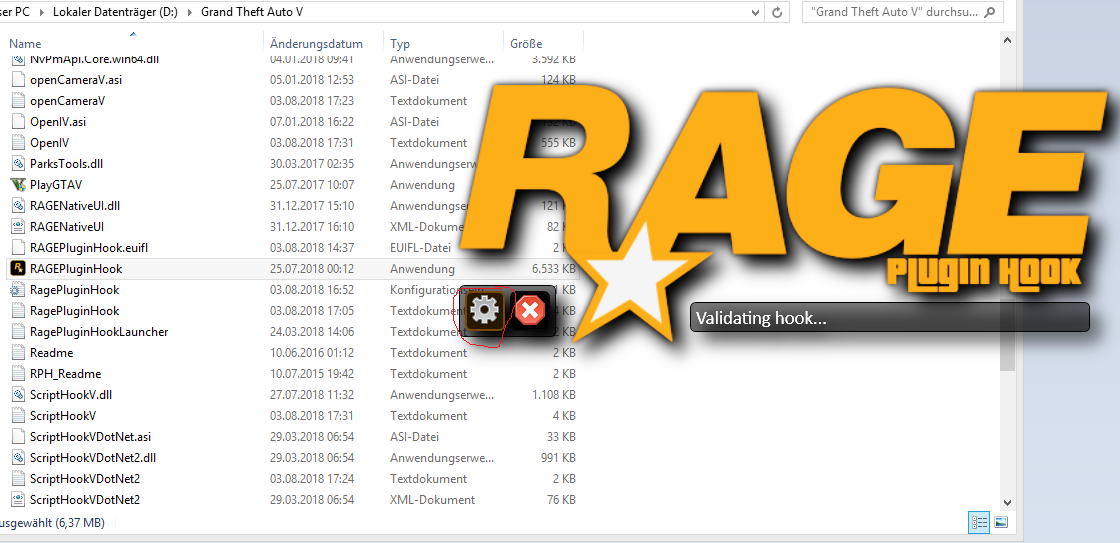The height and width of the screenshot is (543, 1120).
Task: Click the NvPmApi.Core.win64.dll file icon
Action: 19,59
